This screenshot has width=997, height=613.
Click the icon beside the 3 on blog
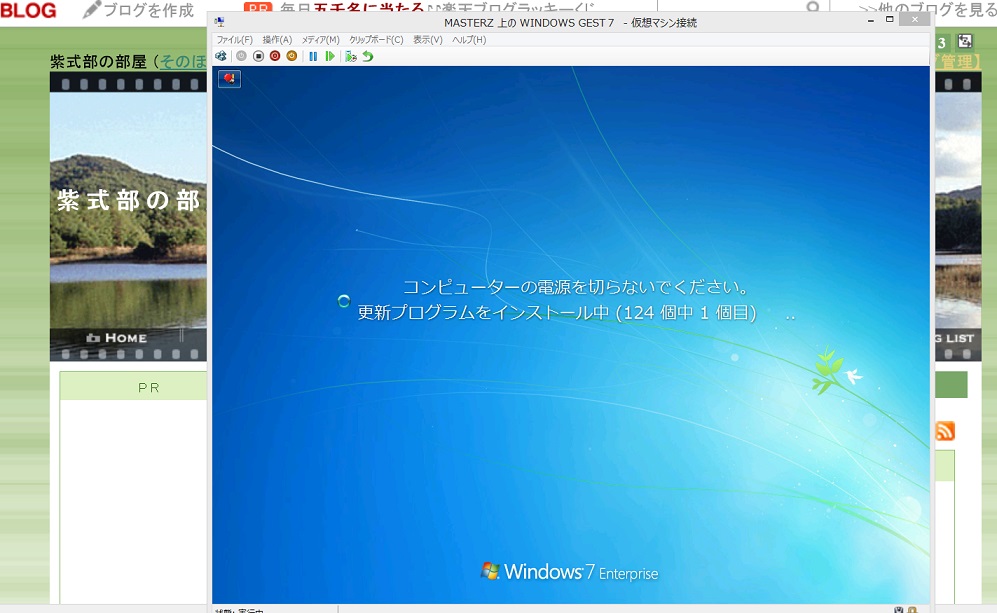point(965,42)
